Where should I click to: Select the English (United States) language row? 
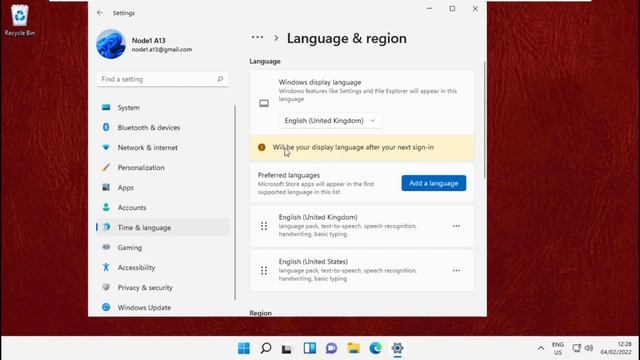tap(362, 270)
